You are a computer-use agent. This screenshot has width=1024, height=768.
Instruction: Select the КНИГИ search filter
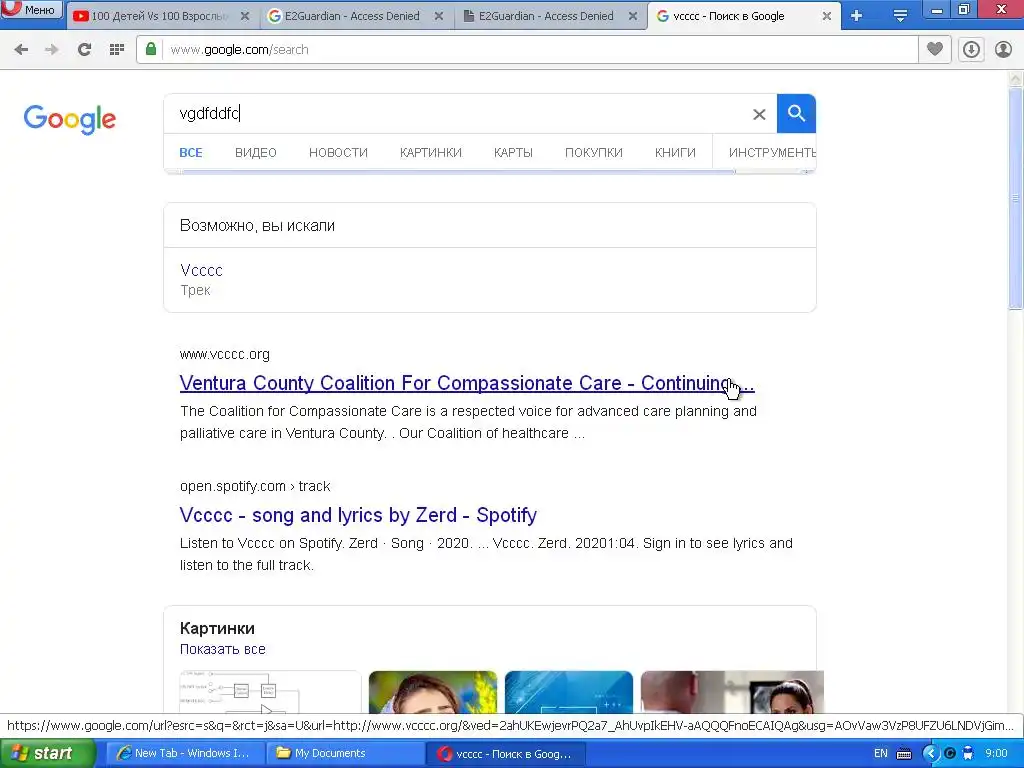tap(675, 153)
